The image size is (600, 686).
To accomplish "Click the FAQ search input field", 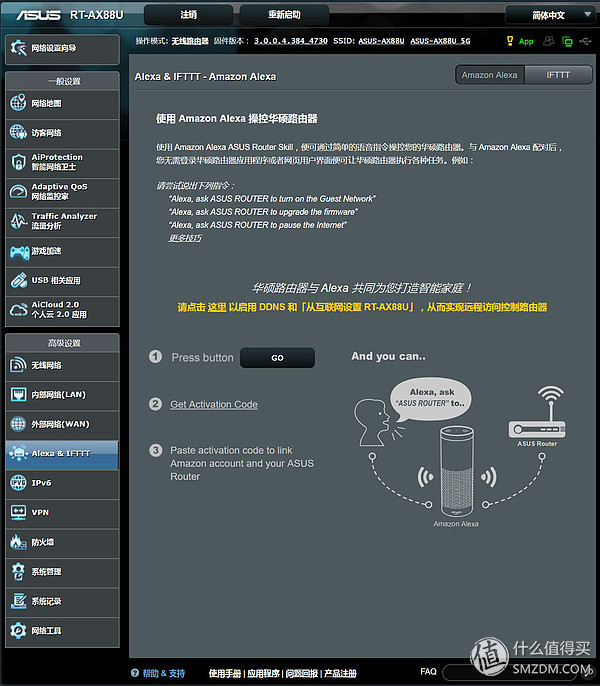I will (x=512, y=672).
